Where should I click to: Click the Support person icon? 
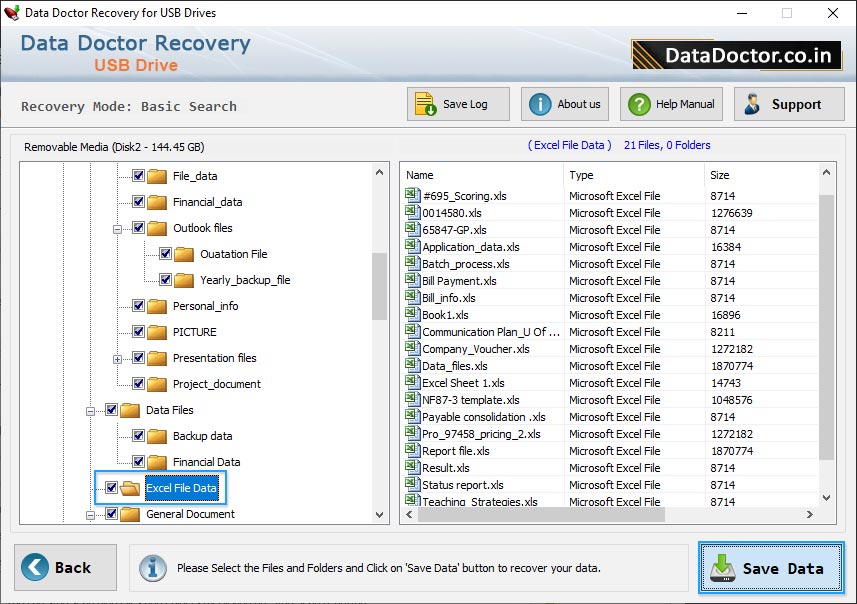pyautogui.click(x=753, y=104)
